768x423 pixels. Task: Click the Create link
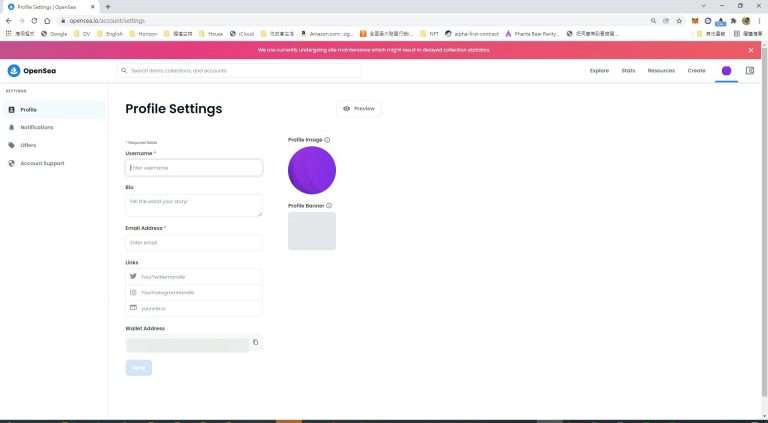pos(696,71)
